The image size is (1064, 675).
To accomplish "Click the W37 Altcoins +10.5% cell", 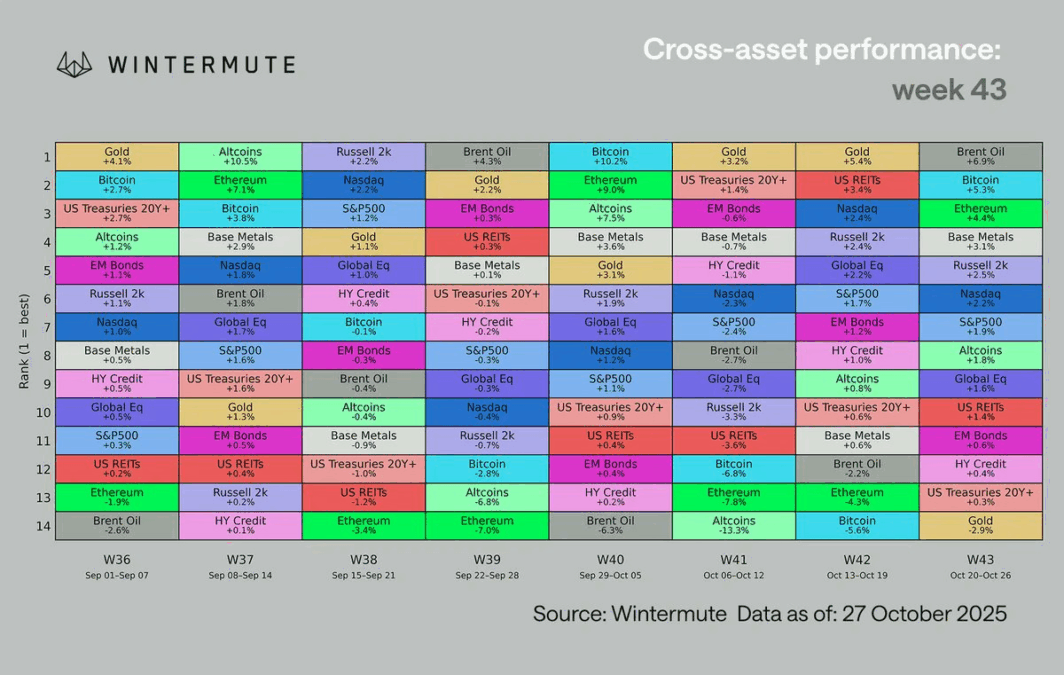I will point(240,157).
